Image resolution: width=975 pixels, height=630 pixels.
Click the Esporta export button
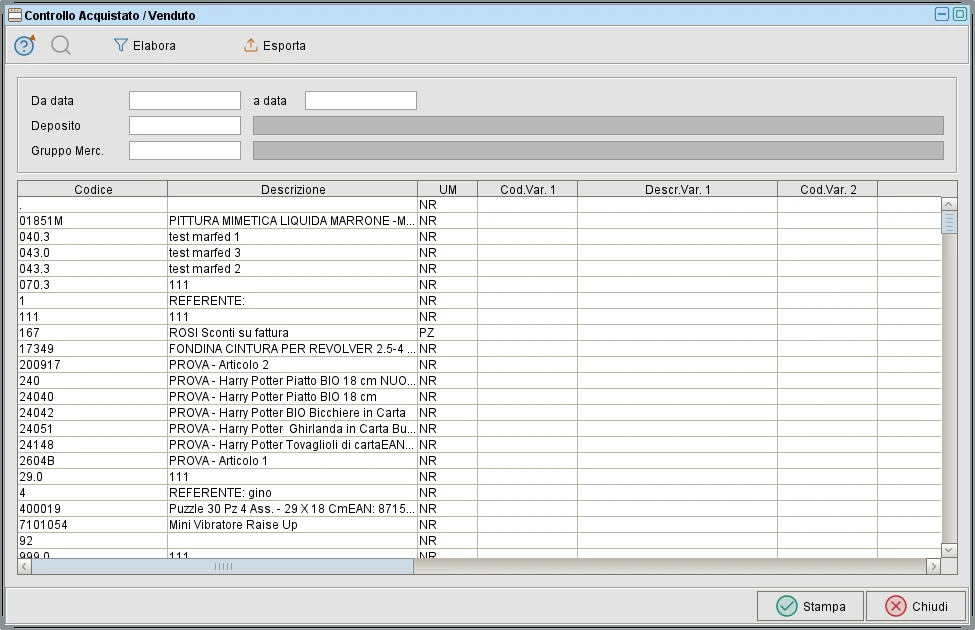click(274, 45)
